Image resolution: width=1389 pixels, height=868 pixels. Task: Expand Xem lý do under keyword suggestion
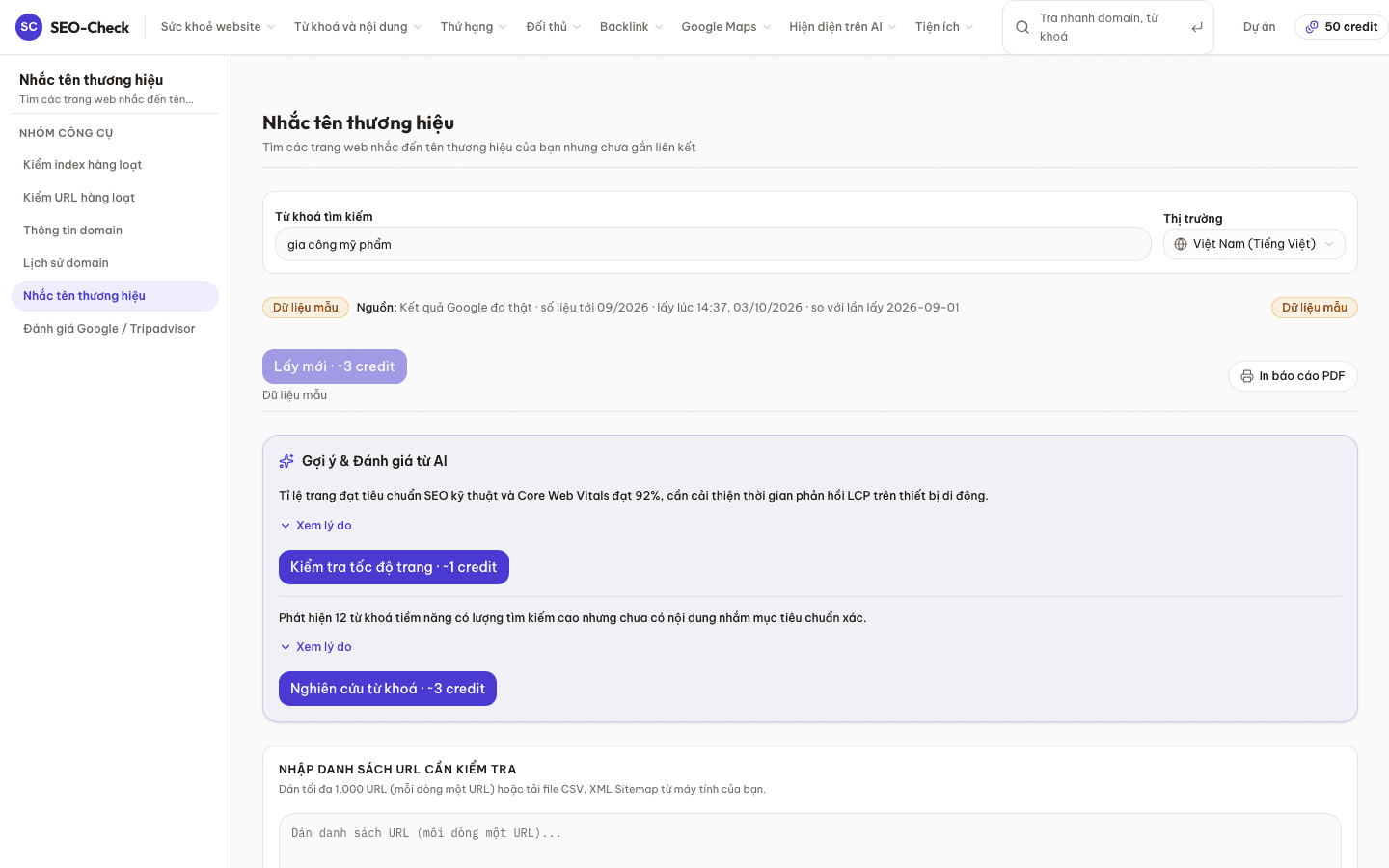pyautogui.click(x=315, y=647)
